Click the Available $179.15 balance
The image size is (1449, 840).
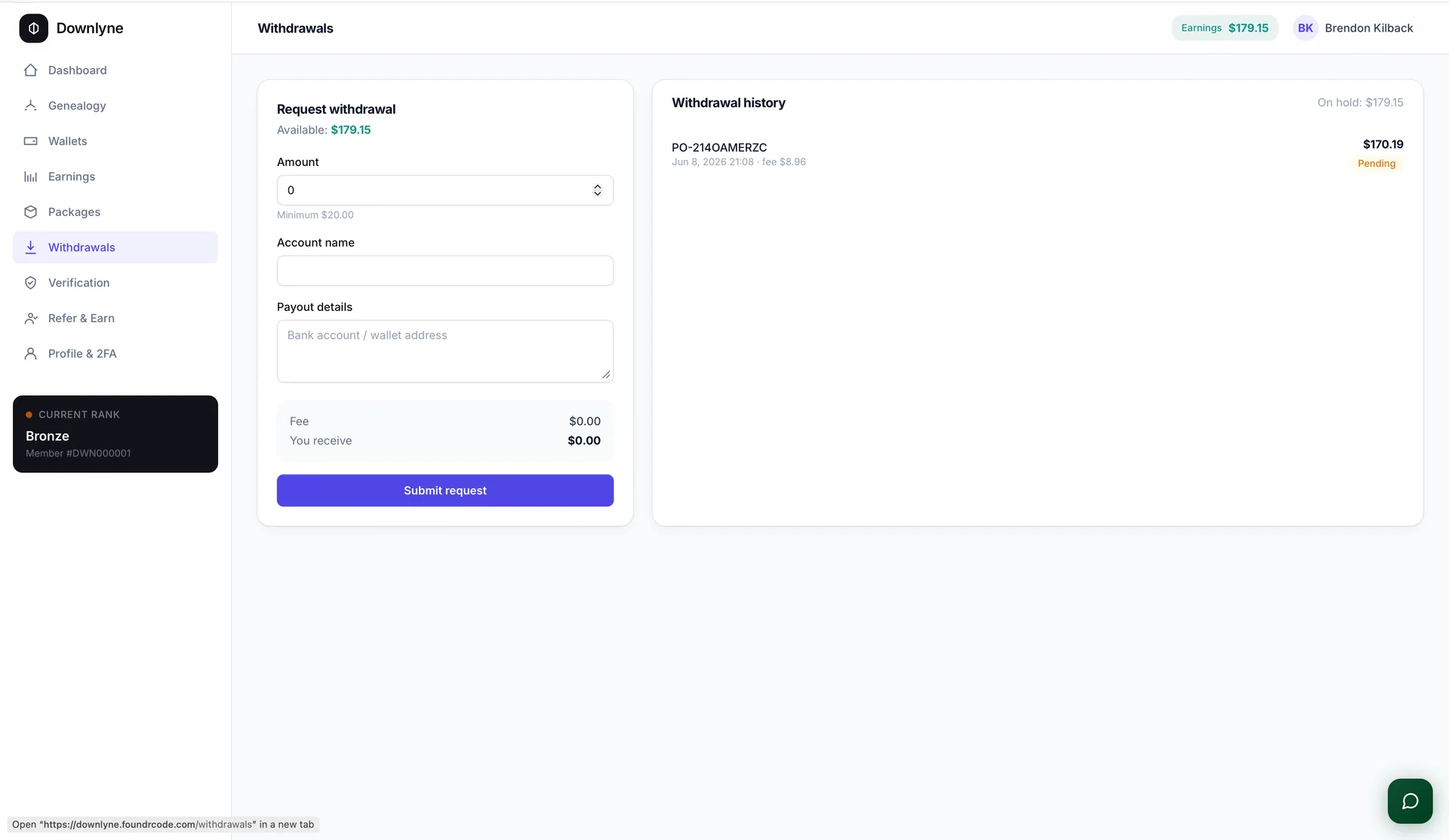tap(324, 130)
